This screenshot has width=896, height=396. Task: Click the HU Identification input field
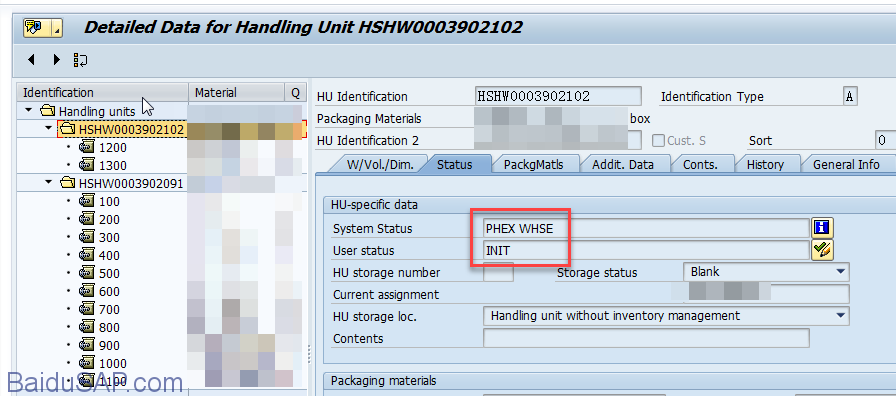[x=558, y=96]
